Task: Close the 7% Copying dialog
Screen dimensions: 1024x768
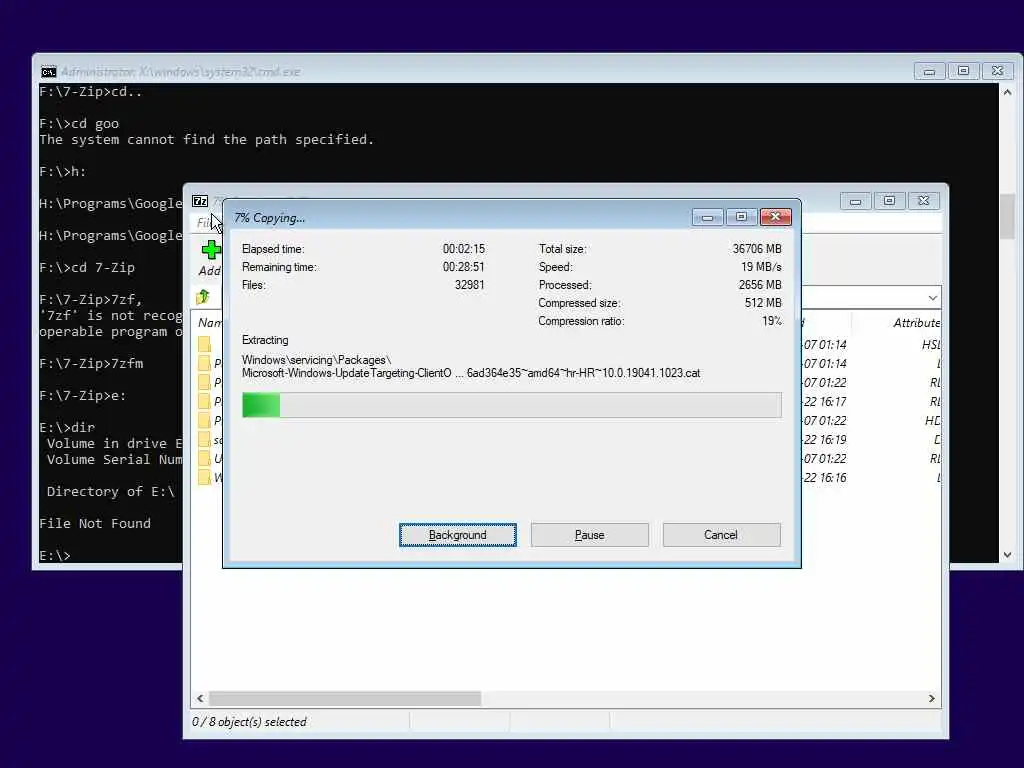Action: point(776,217)
